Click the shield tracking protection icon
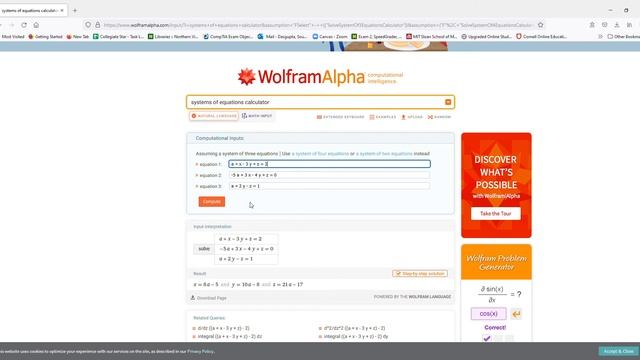This screenshot has height=360, width=640. (88, 25)
